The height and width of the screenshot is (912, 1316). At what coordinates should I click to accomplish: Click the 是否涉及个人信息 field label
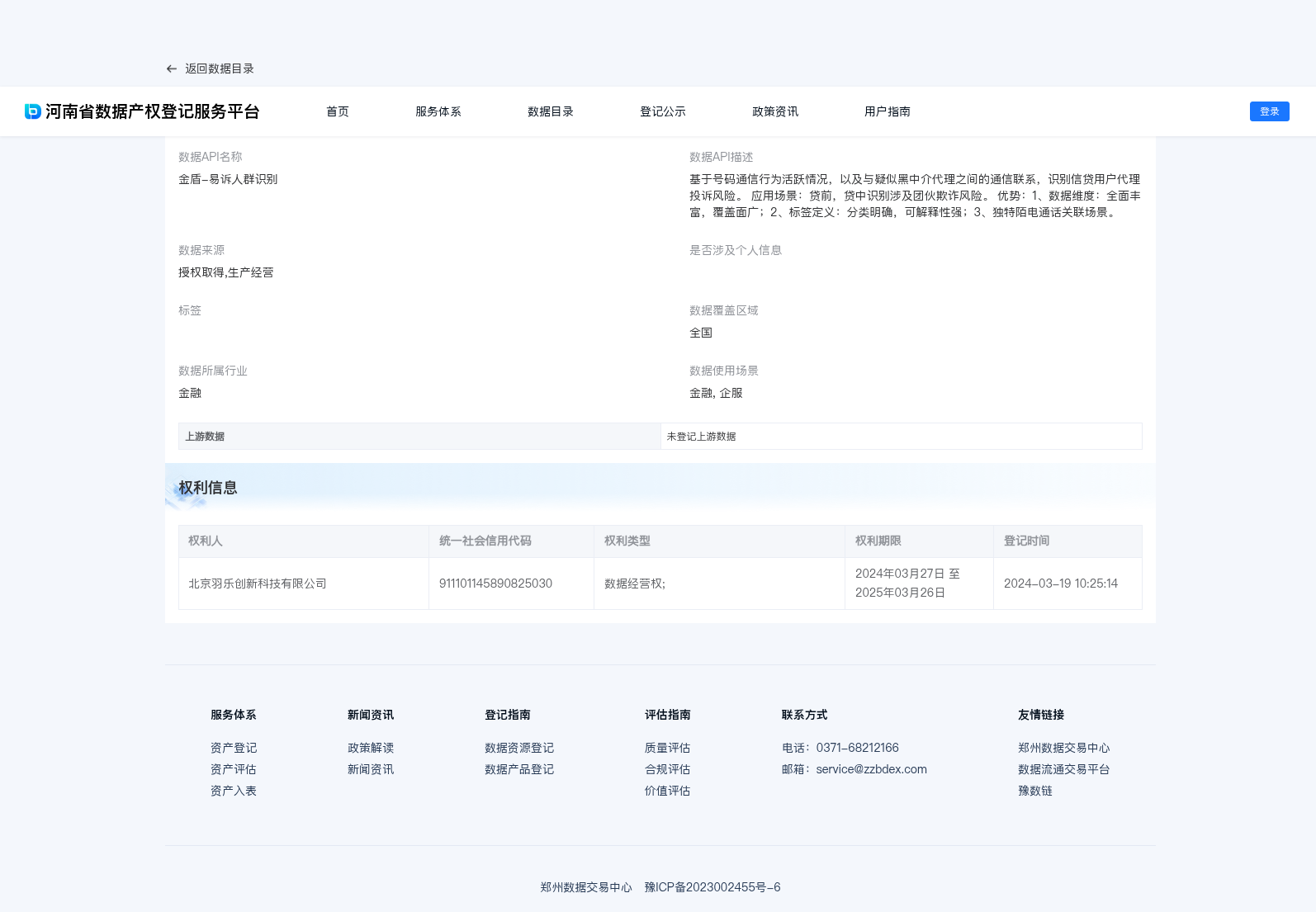[736, 250]
